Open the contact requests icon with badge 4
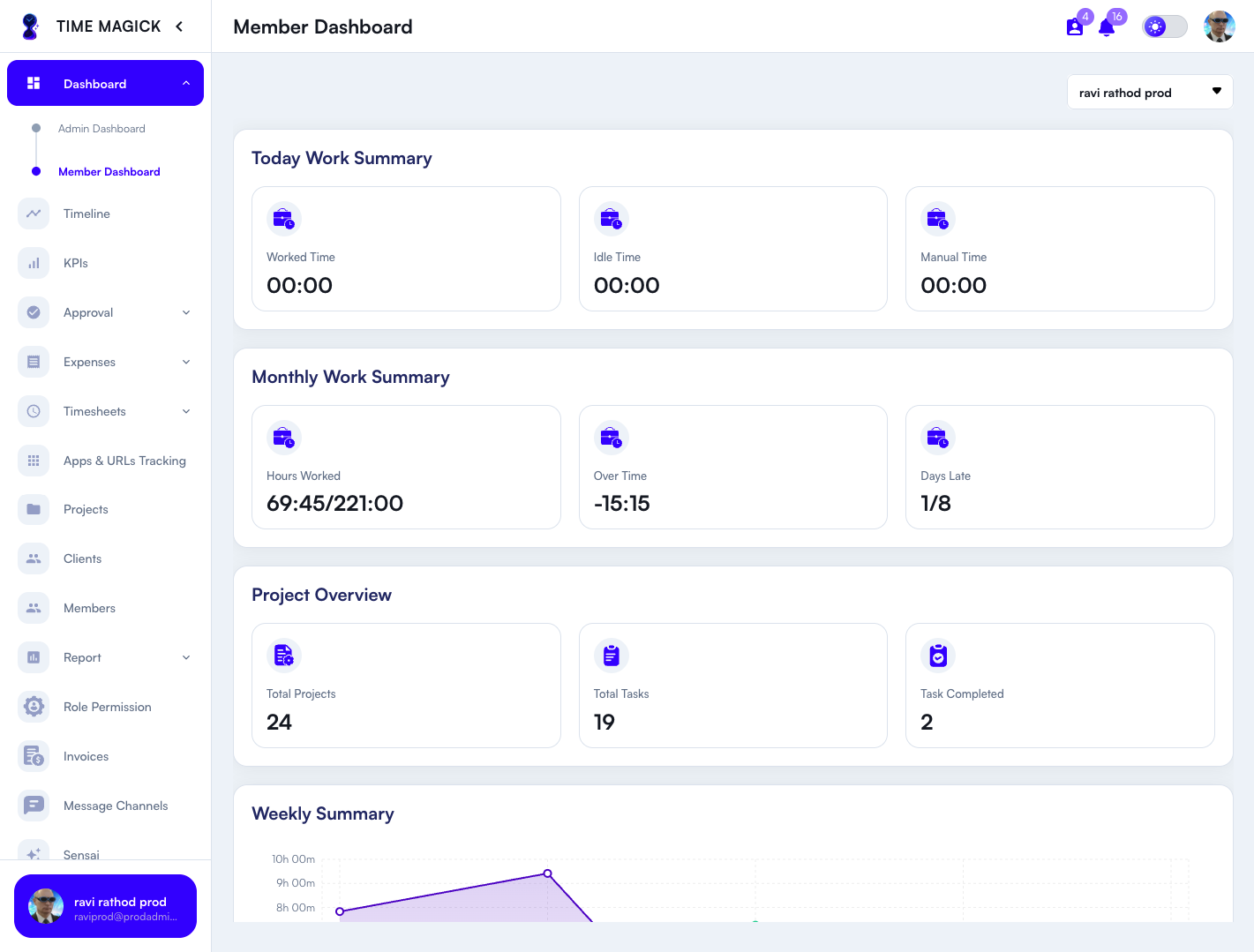 pyautogui.click(x=1075, y=27)
